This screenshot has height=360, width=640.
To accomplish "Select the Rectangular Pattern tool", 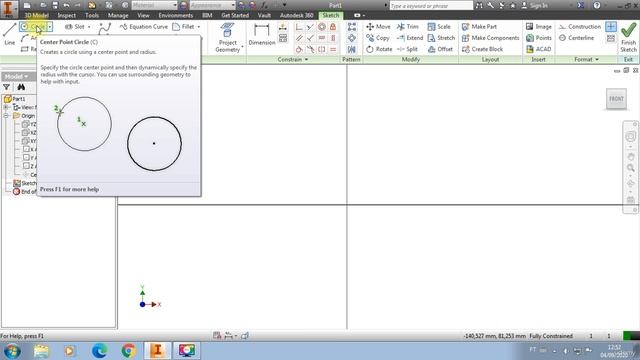I will [x=351, y=27].
